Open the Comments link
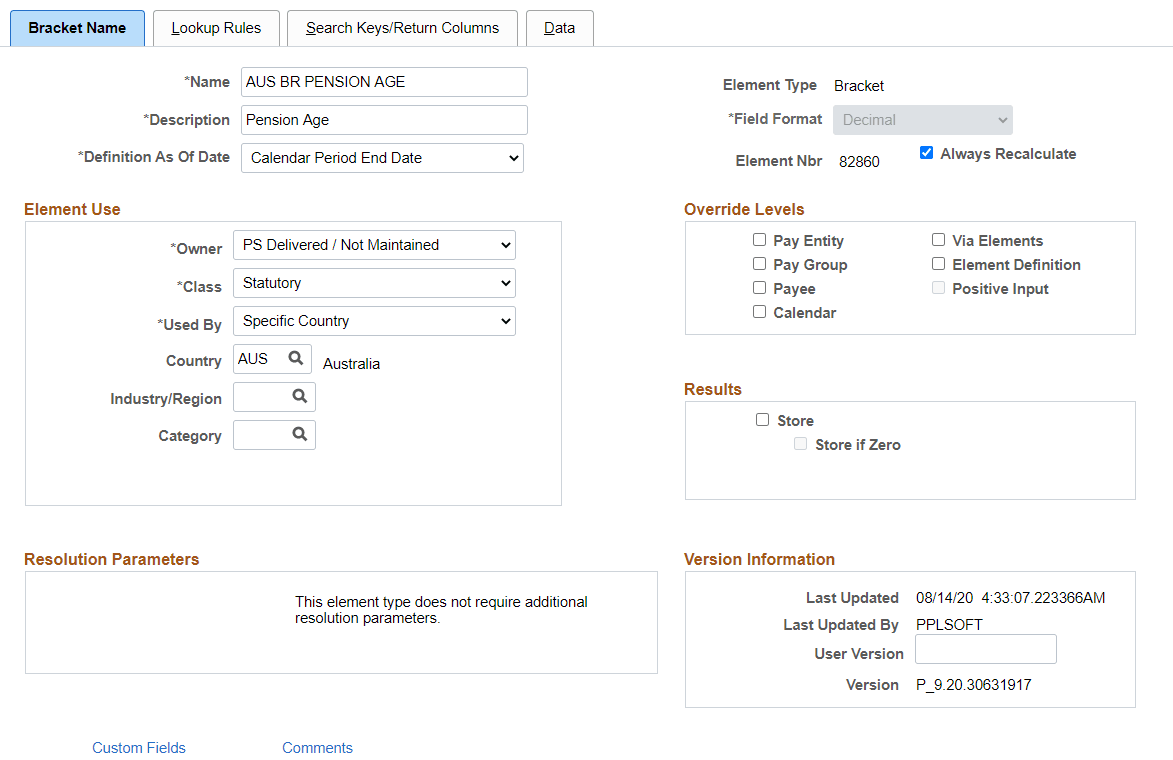Viewport: 1173px width, 760px height. 317,747
